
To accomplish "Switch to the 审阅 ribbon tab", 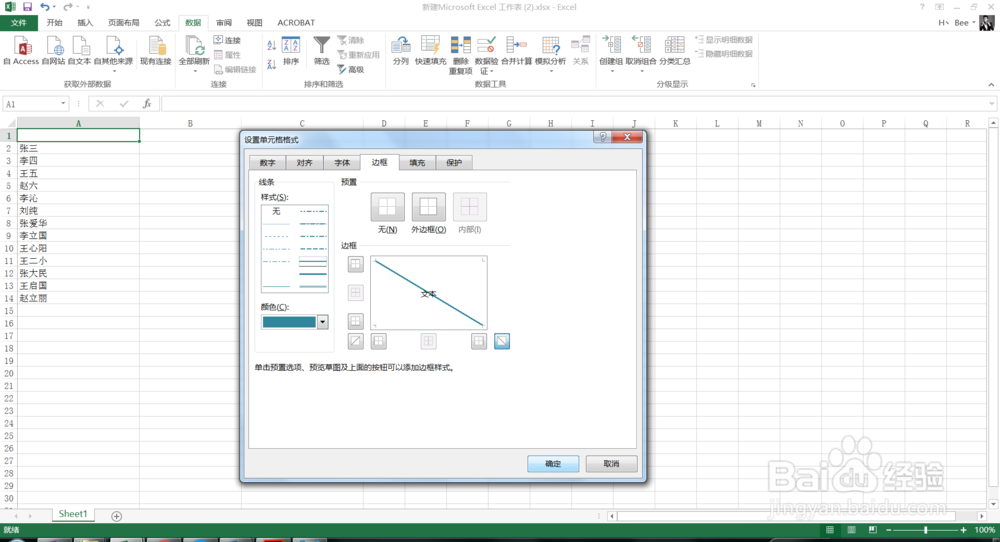I will coord(224,23).
